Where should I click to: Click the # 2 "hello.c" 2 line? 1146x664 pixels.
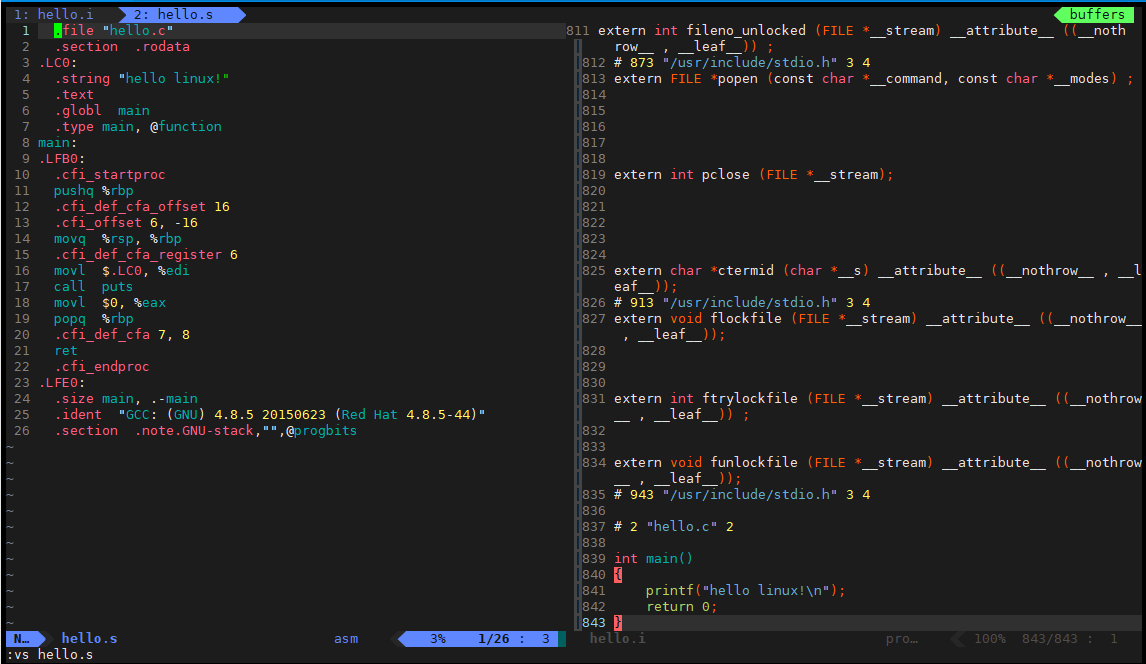(x=674, y=529)
